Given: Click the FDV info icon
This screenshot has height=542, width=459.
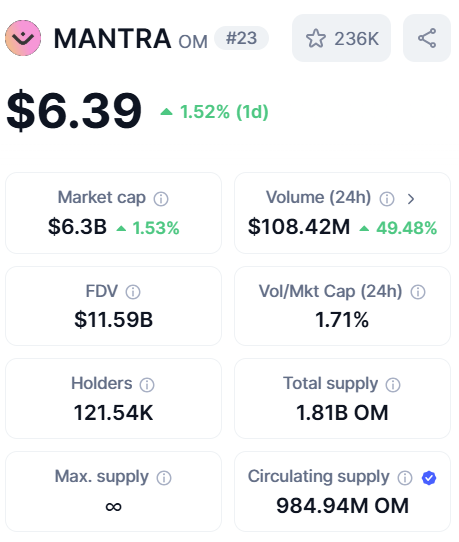Looking at the screenshot, I should (x=133, y=292).
